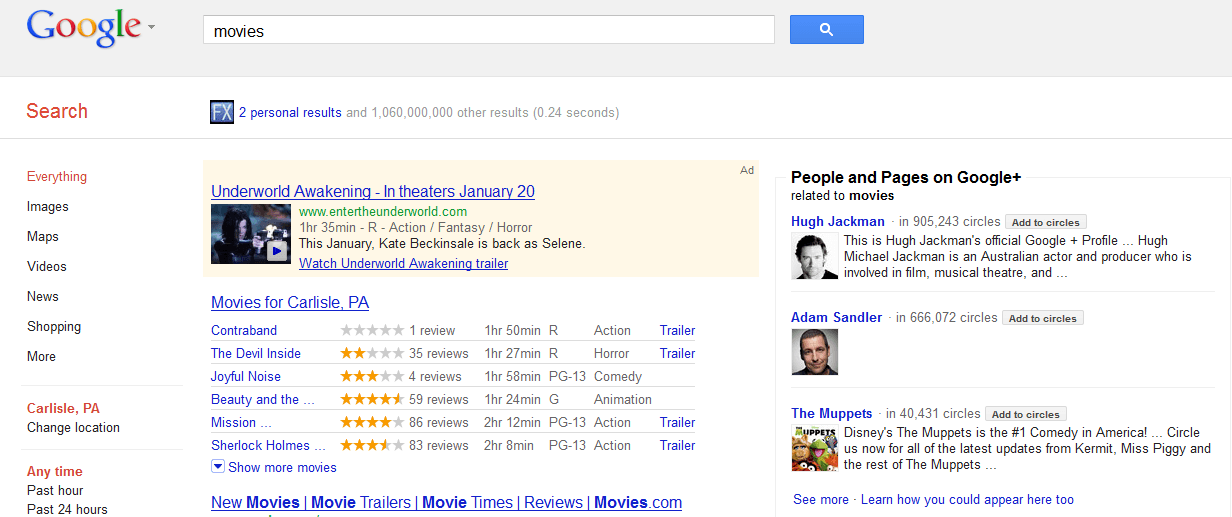Click The Devil Inside star rating

pos(372,354)
